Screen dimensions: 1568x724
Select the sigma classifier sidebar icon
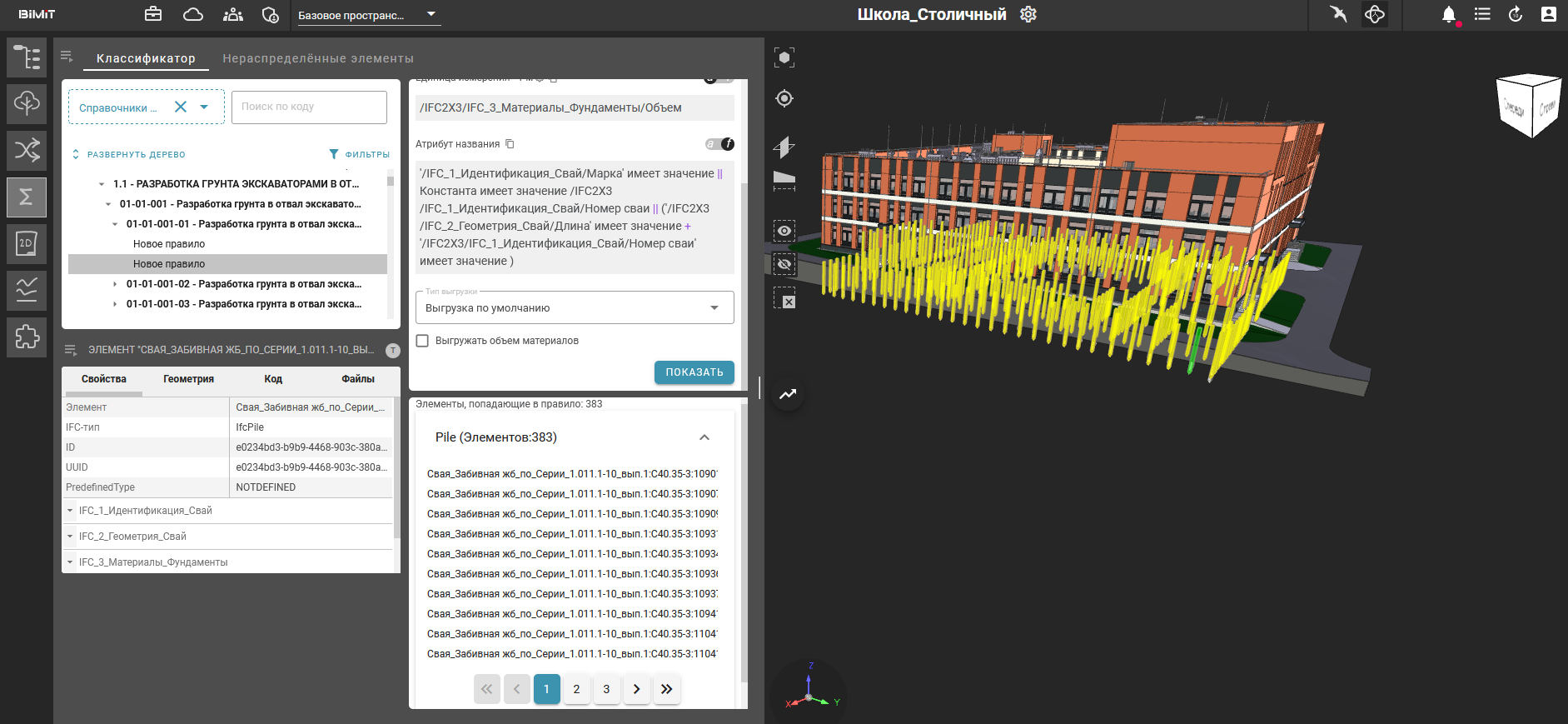coord(27,197)
